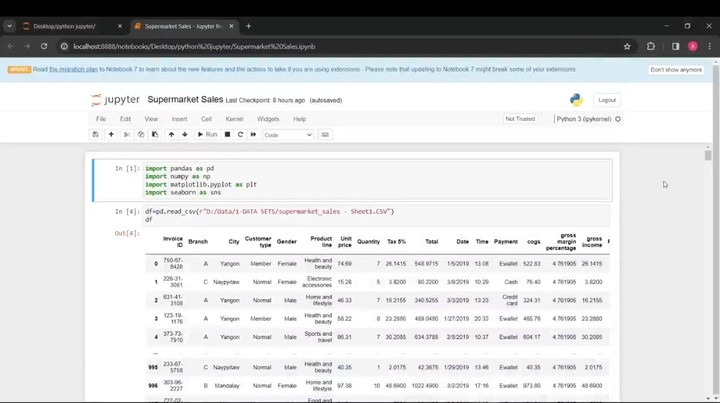Move the selected cell up
Viewport: 720px width, 403px height.
pos(171,134)
